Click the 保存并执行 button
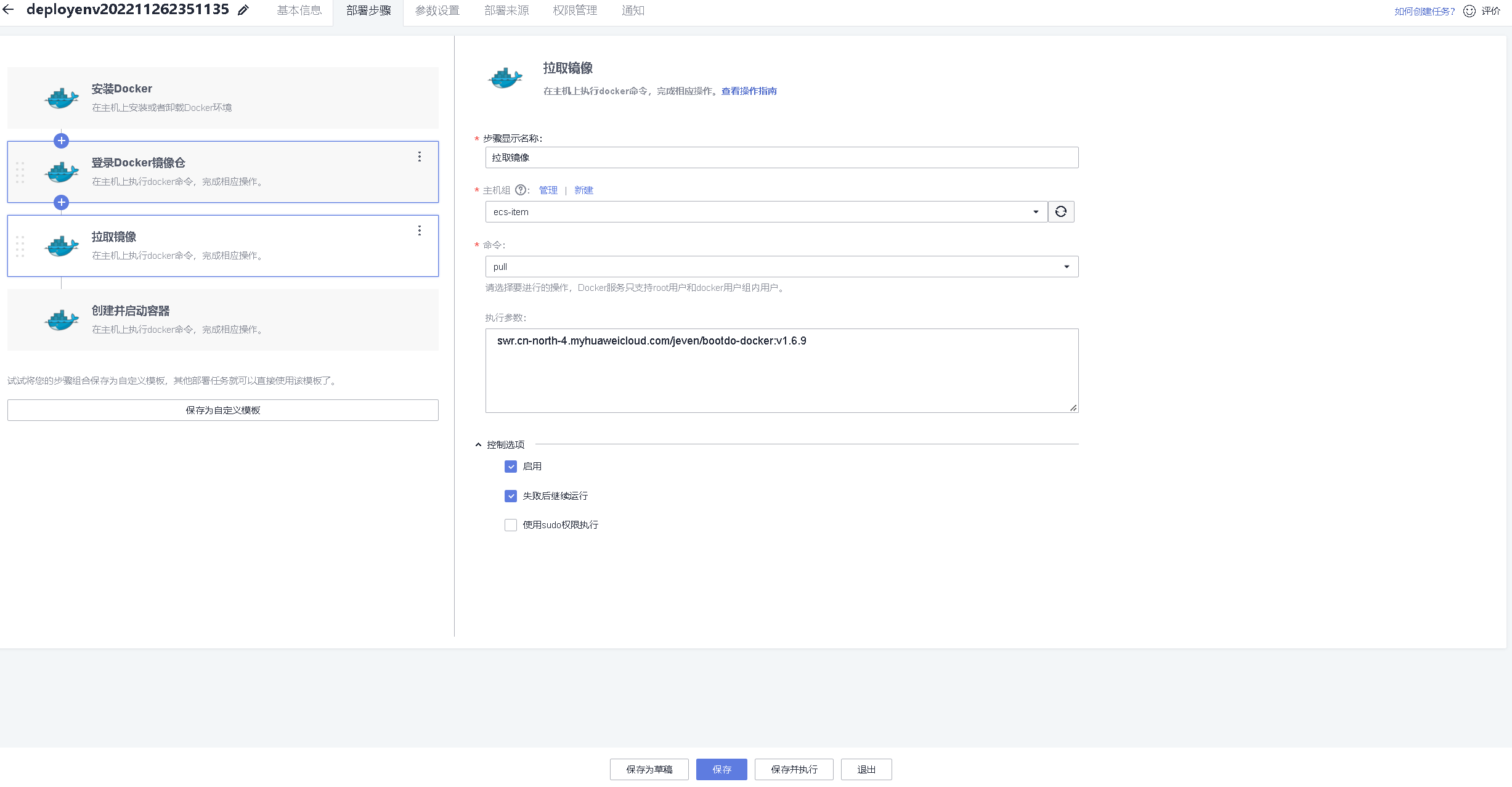 point(794,769)
